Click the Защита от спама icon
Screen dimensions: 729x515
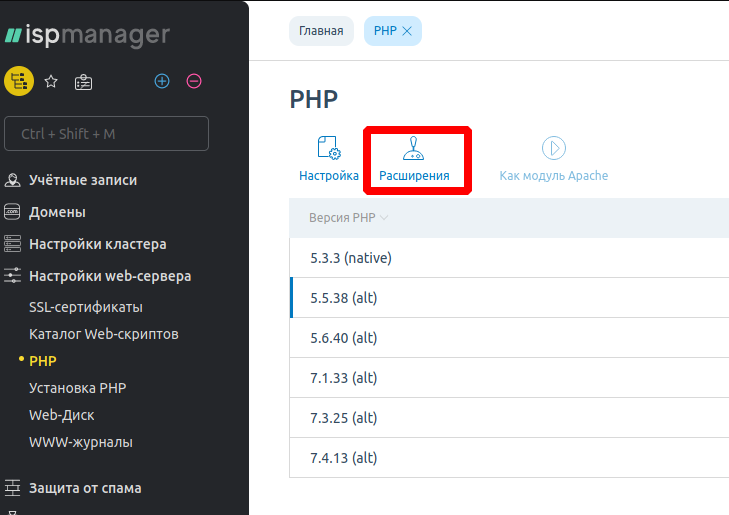[x=12, y=488]
